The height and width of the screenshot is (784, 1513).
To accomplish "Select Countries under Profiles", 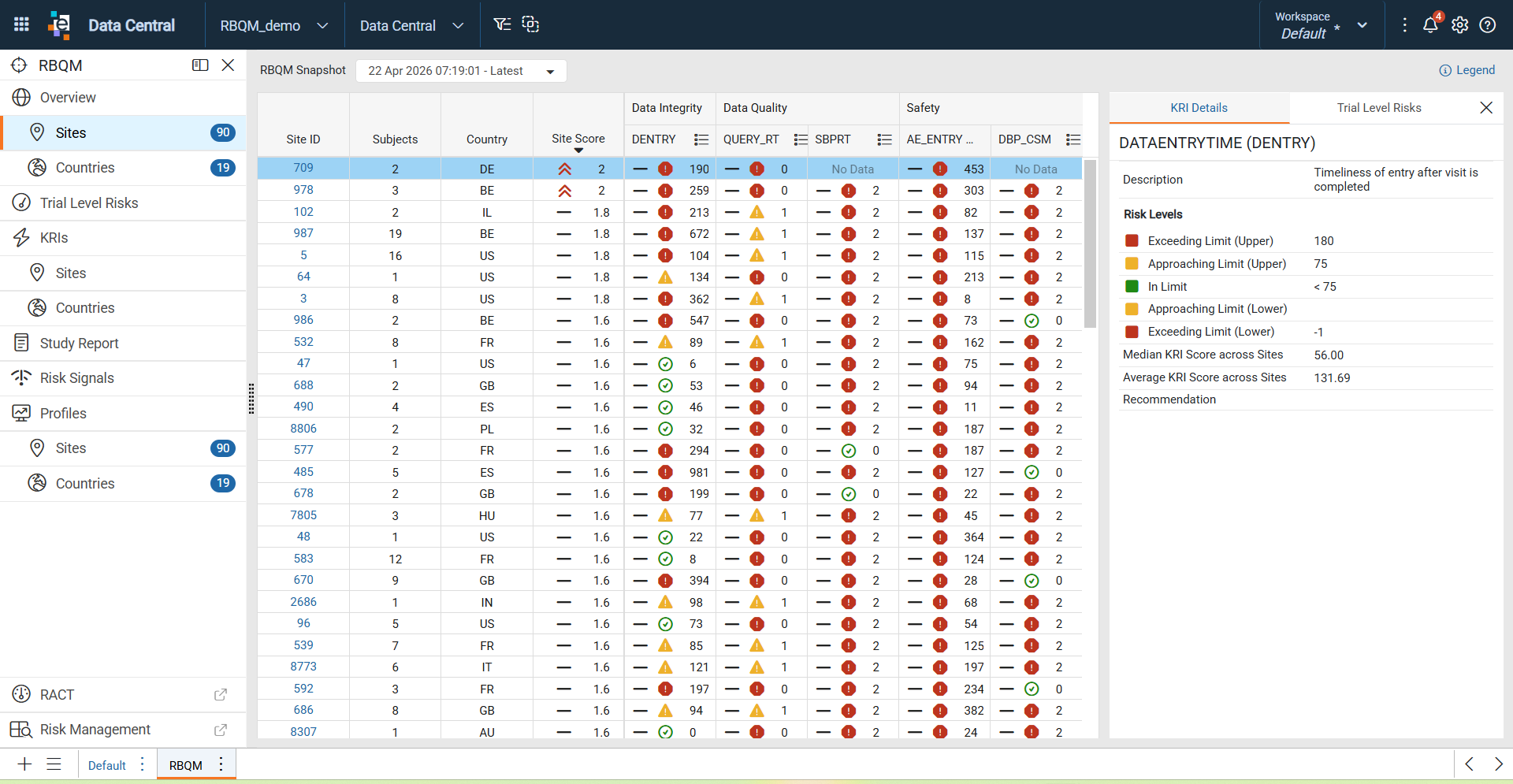I will point(123,484).
